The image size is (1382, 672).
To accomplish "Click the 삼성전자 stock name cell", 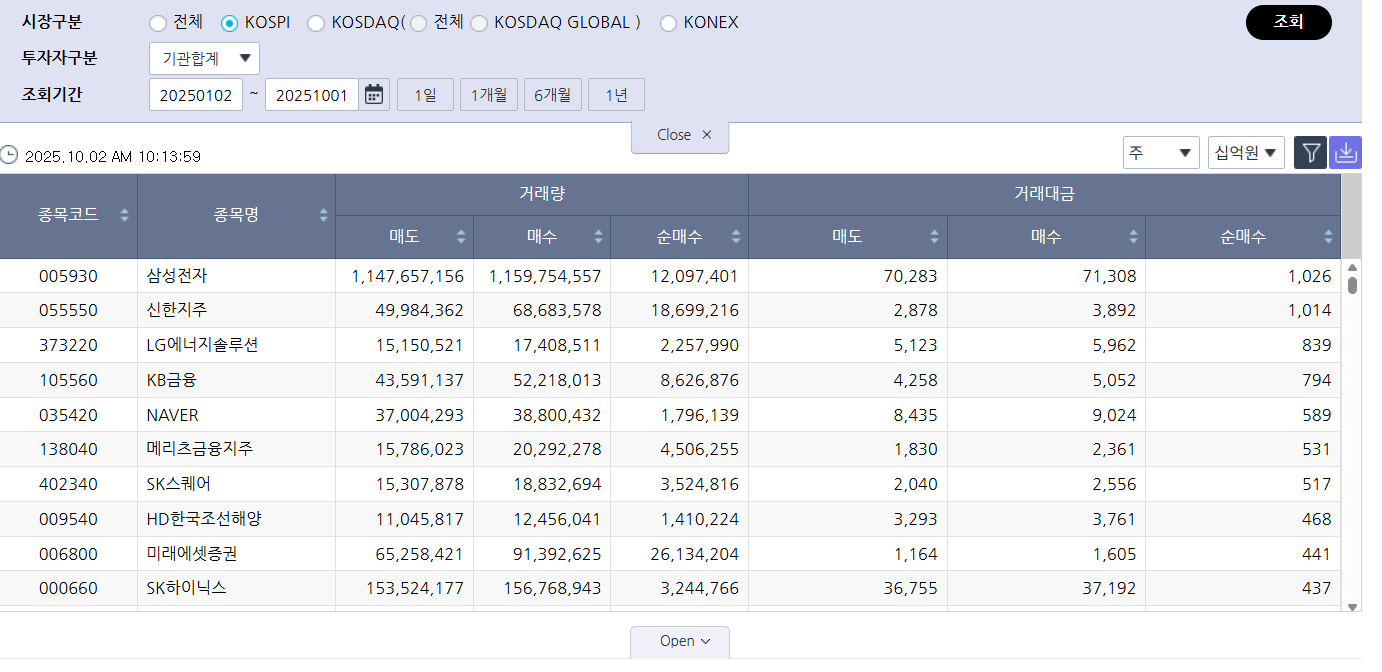I will [x=236, y=276].
